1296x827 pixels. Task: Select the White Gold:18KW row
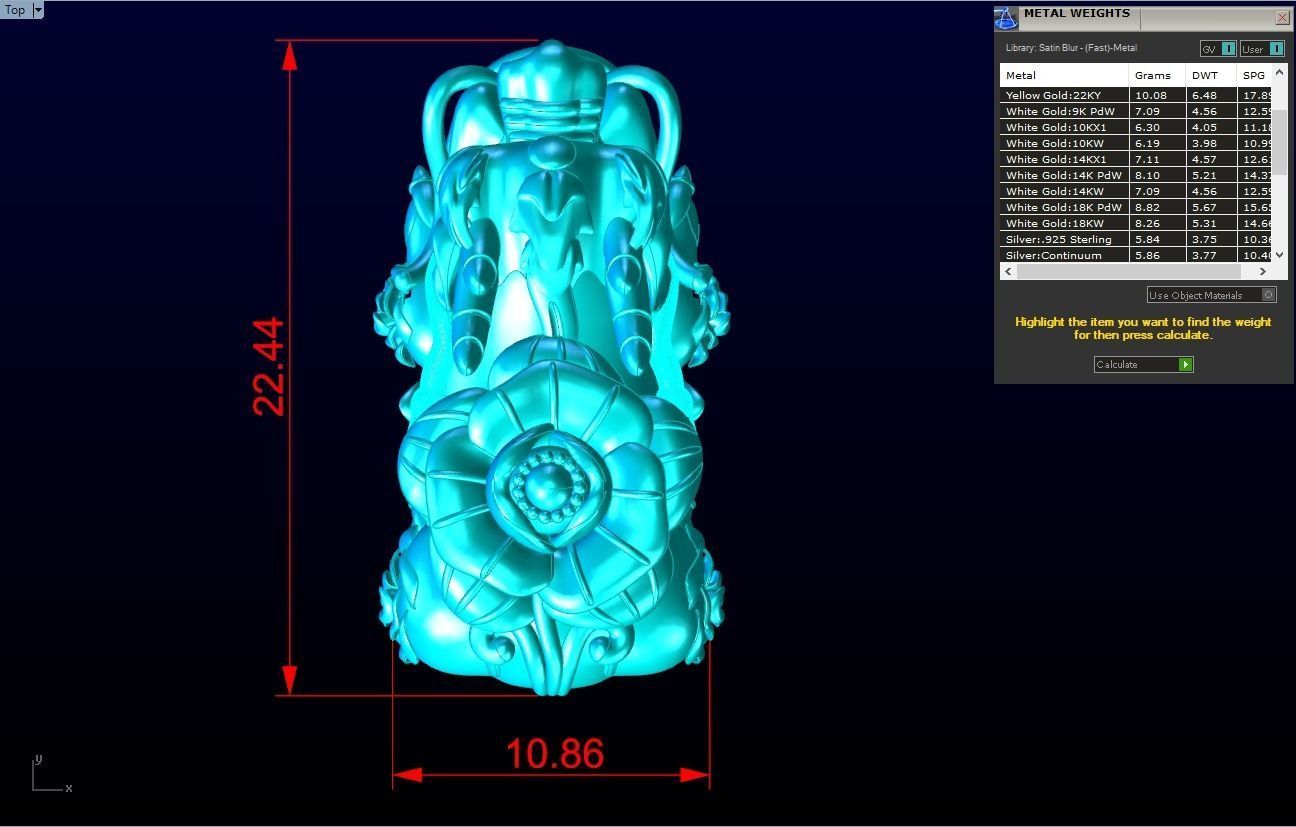coord(1136,223)
